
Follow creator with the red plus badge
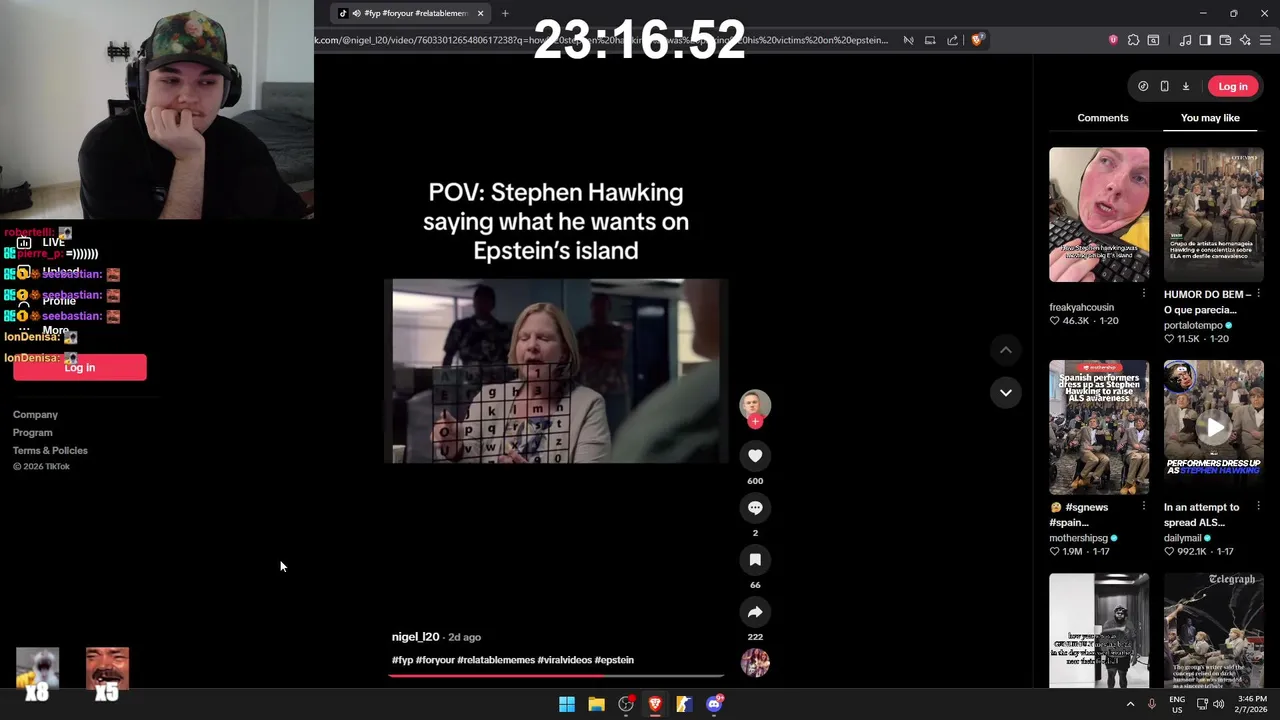point(755,422)
